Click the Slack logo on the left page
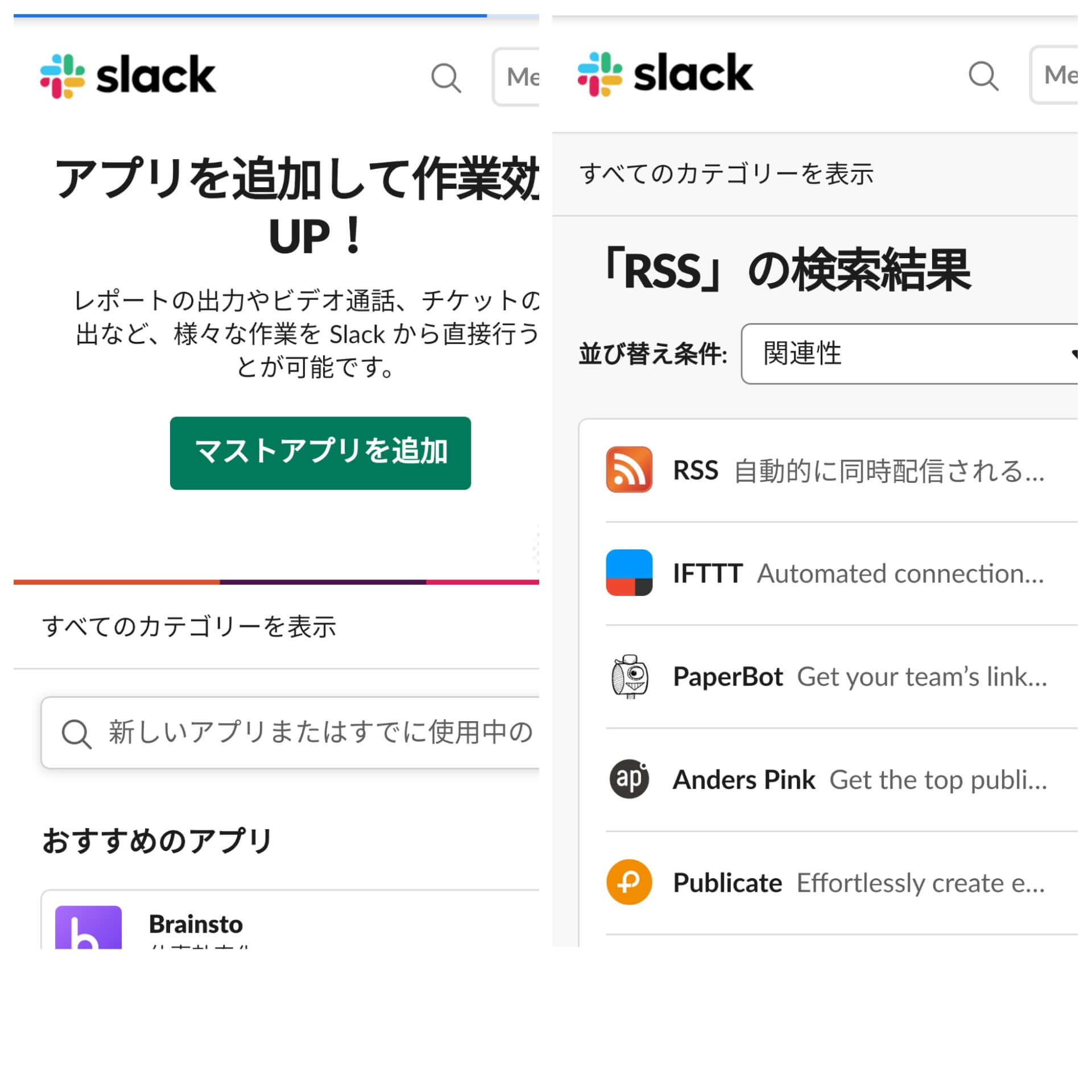1092x1092 pixels. pos(127,75)
